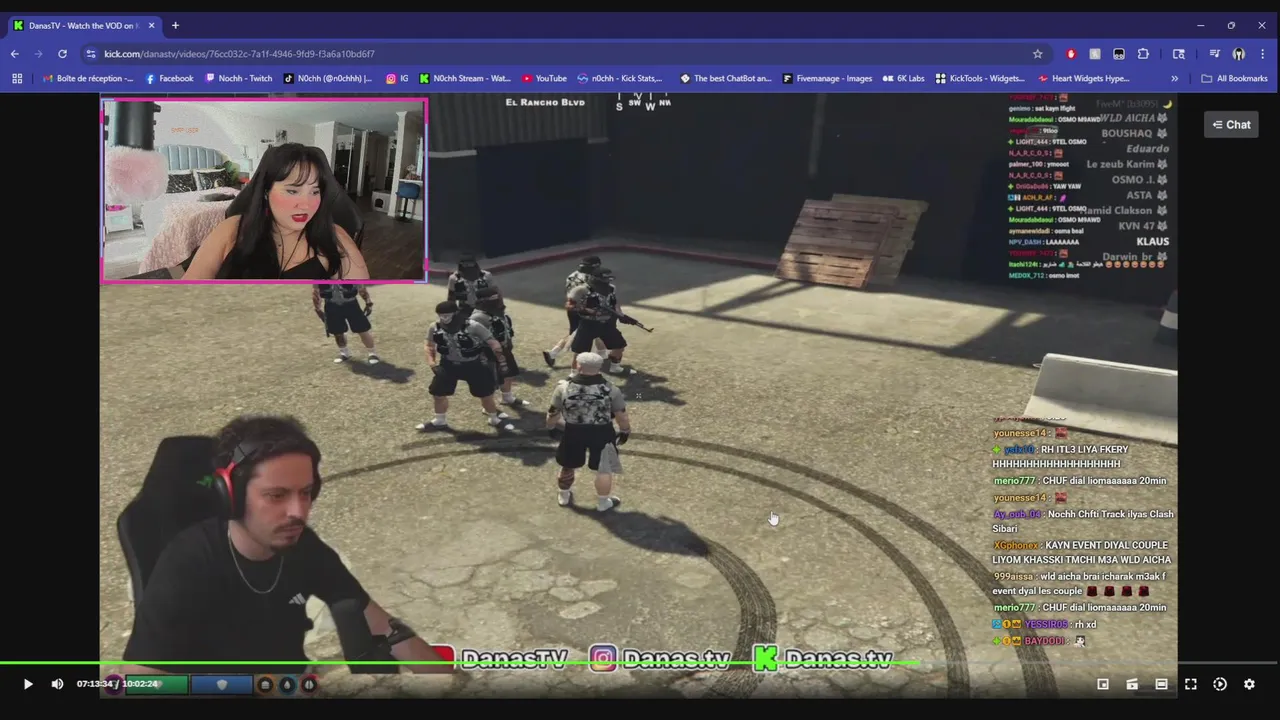1280x720 pixels.
Task: Bookmark this page with the star icon
Action: coord(1038,54)
